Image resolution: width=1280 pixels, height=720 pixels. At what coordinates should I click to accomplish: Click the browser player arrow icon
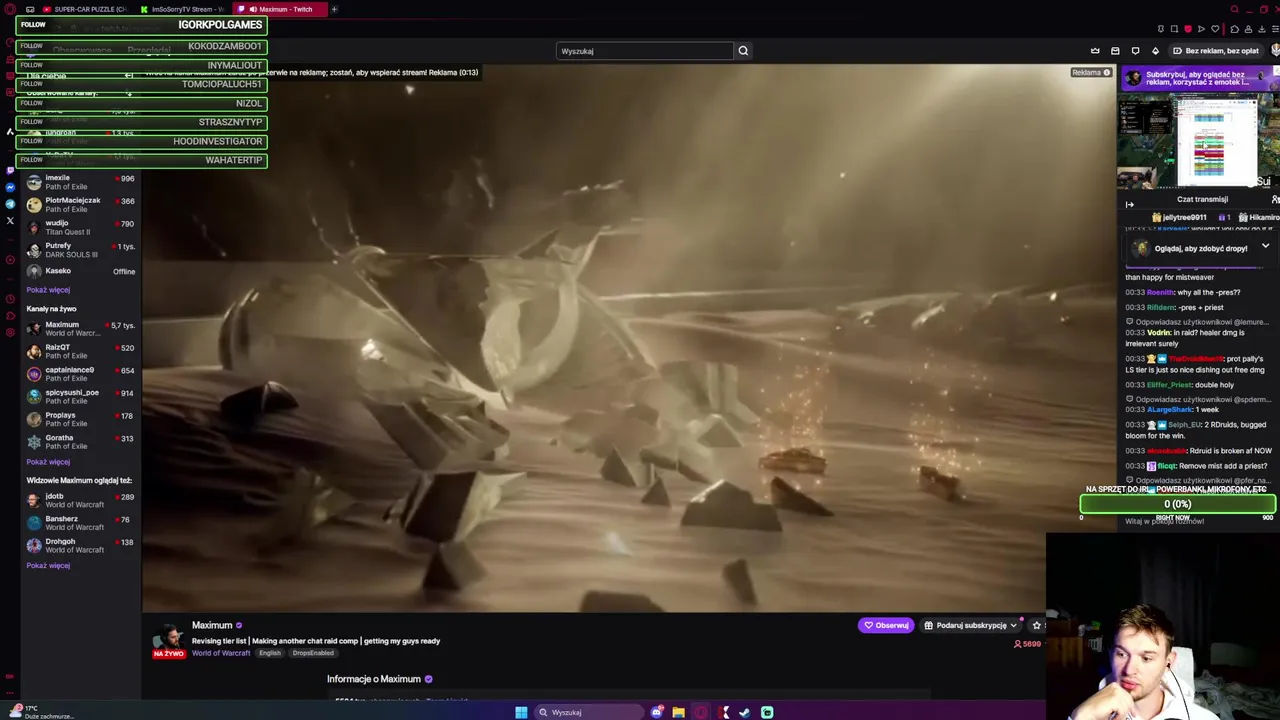(1201, 29)
